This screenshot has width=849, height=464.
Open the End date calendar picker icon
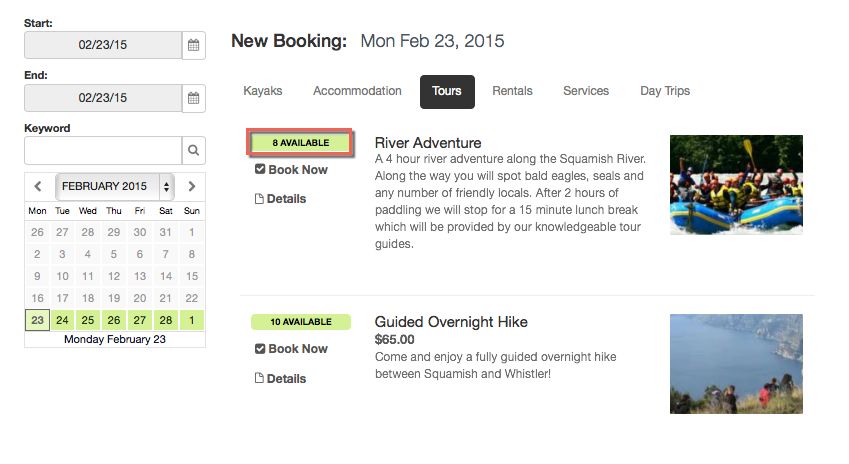click(194, 98)
